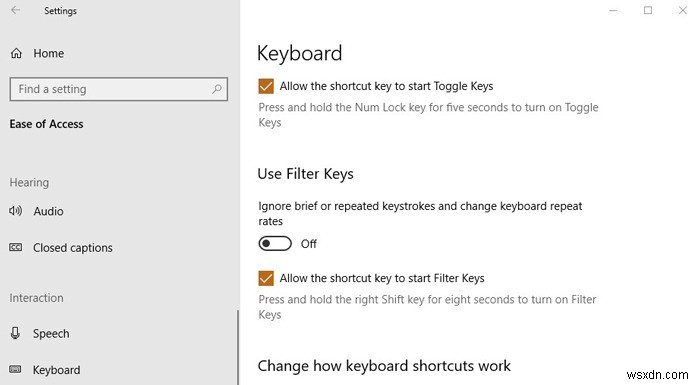700x385 pixels.
Task: Click the Keyboard page title
Action: pos(300,54)
